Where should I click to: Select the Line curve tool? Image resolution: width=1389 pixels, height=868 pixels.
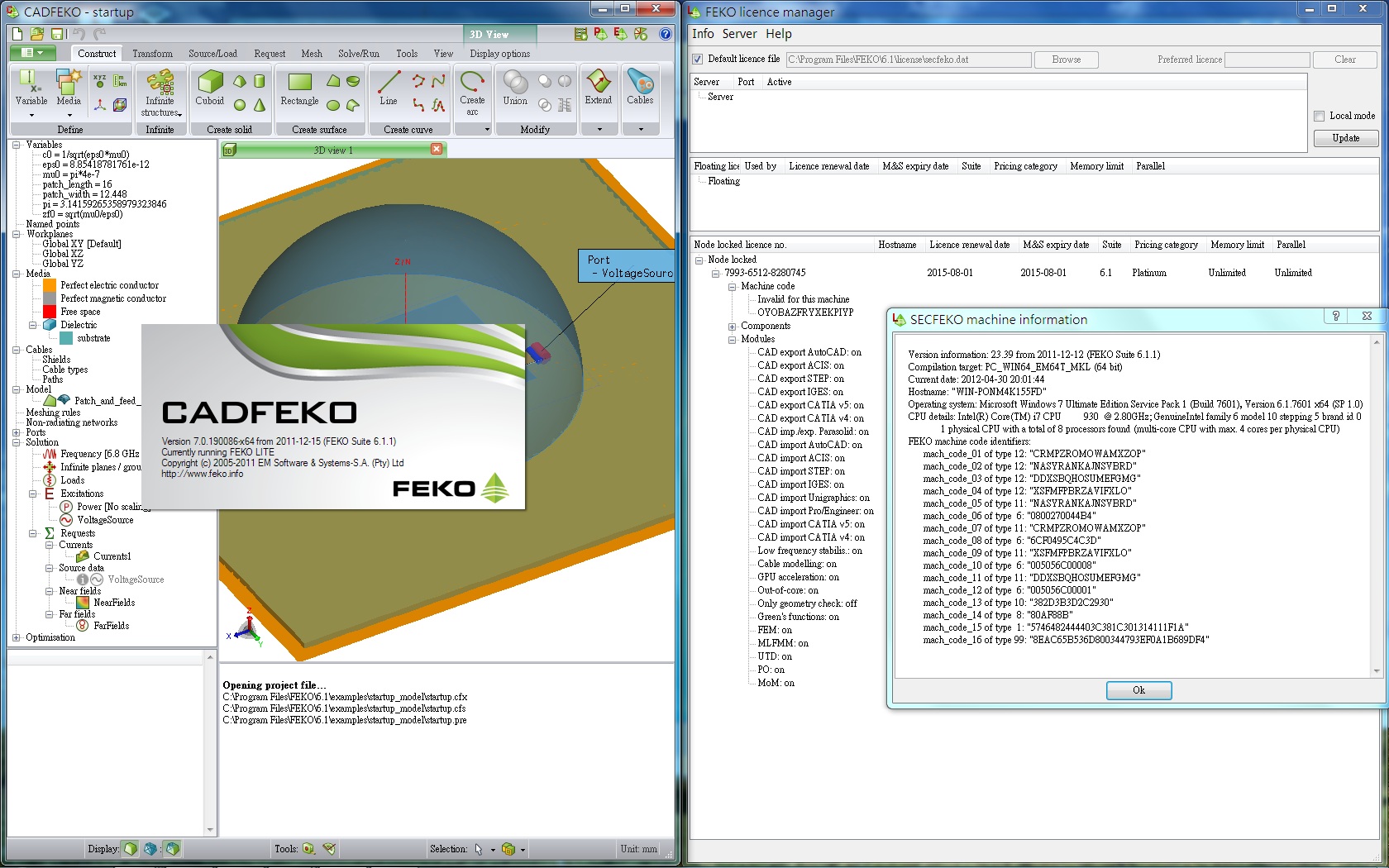389,88
